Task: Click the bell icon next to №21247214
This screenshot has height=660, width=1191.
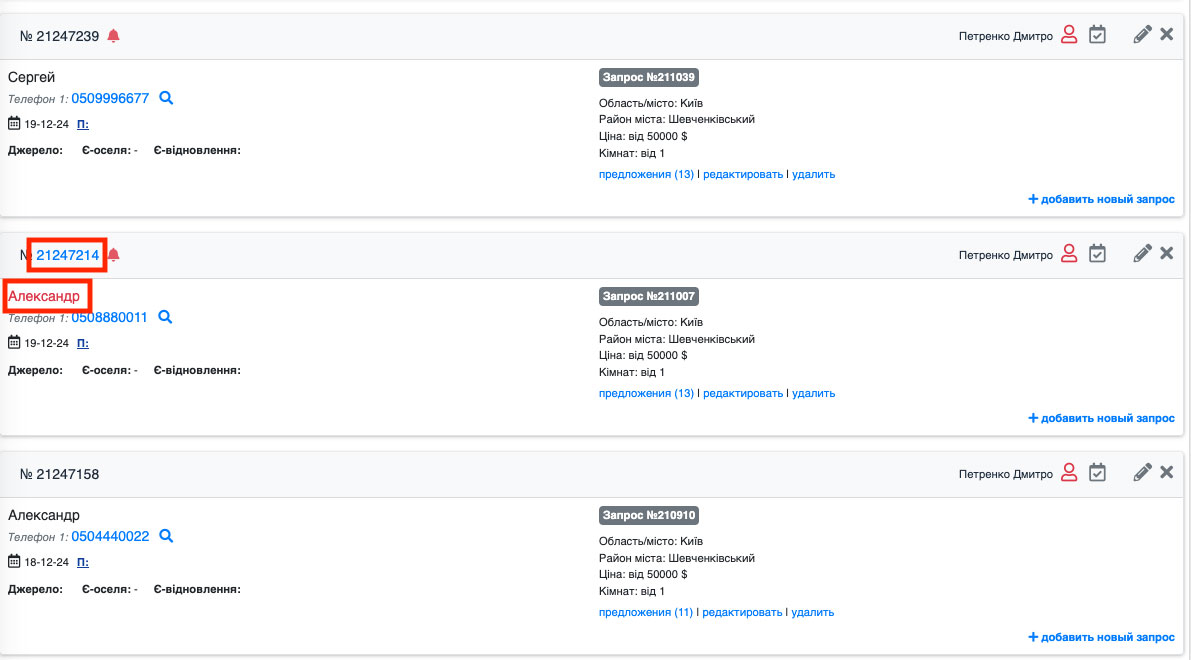Action: click(114, 255)
